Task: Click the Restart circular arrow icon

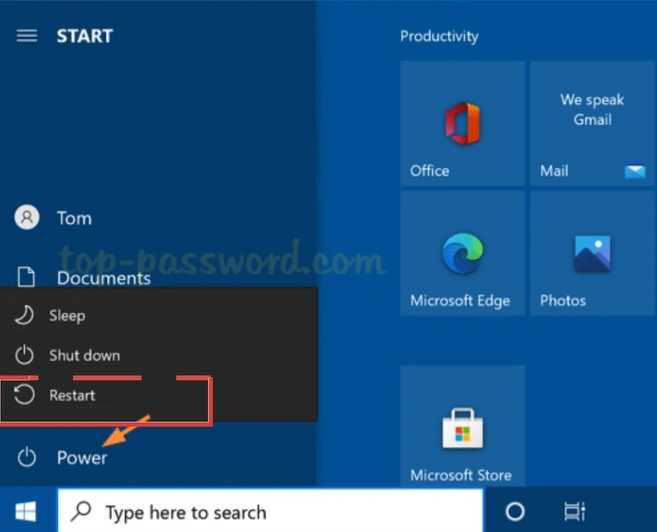Action: tap(24, 395)
